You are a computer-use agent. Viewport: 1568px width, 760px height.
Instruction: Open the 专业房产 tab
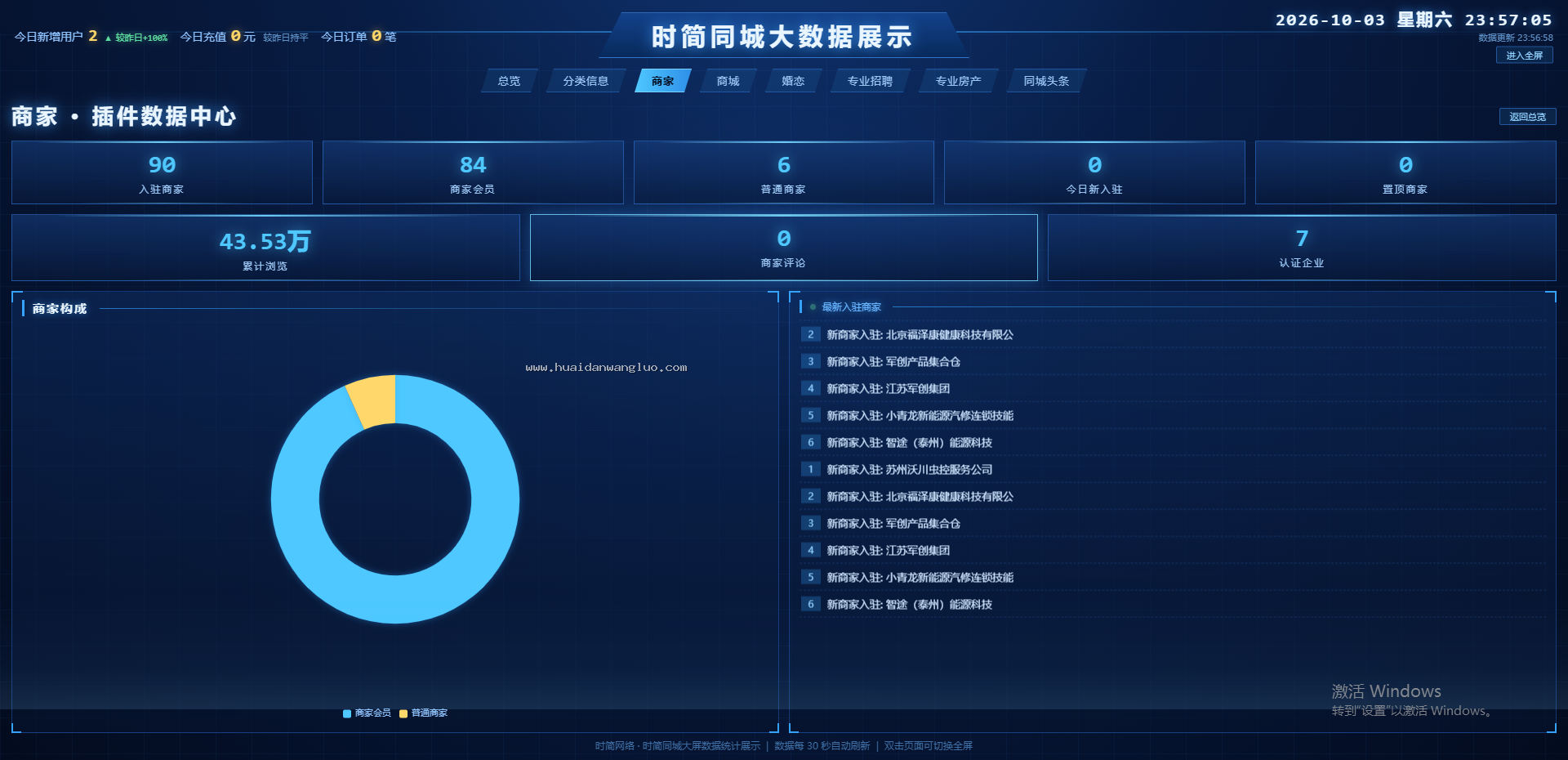(x=958, y=81)
